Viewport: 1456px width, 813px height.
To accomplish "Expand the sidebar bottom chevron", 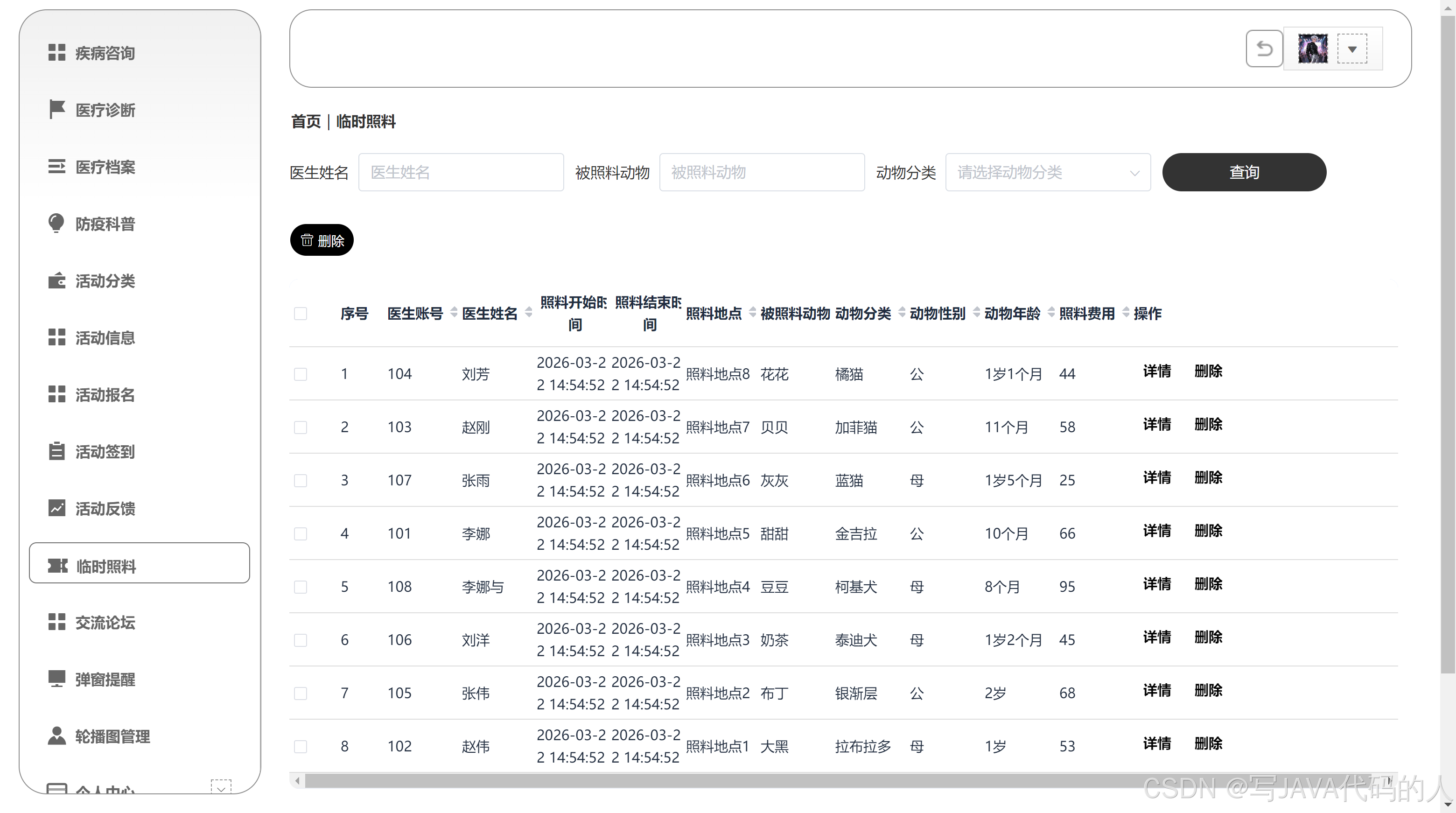I will 221,788.
